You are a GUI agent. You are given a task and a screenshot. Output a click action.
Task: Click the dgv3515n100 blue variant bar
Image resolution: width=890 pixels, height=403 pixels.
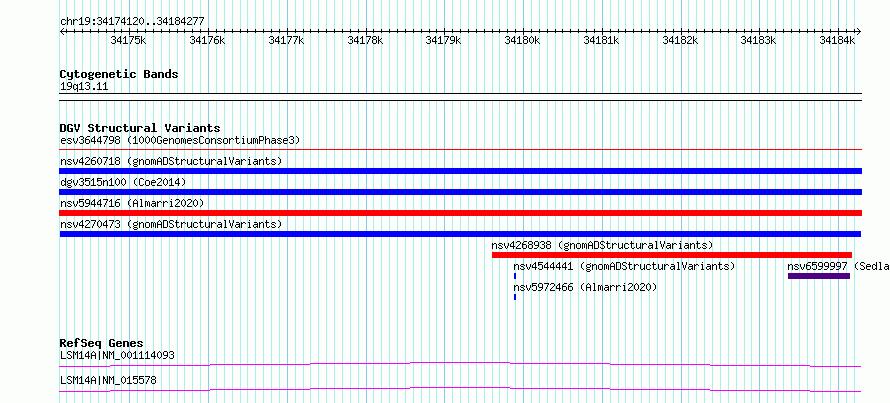pos(460,192)
